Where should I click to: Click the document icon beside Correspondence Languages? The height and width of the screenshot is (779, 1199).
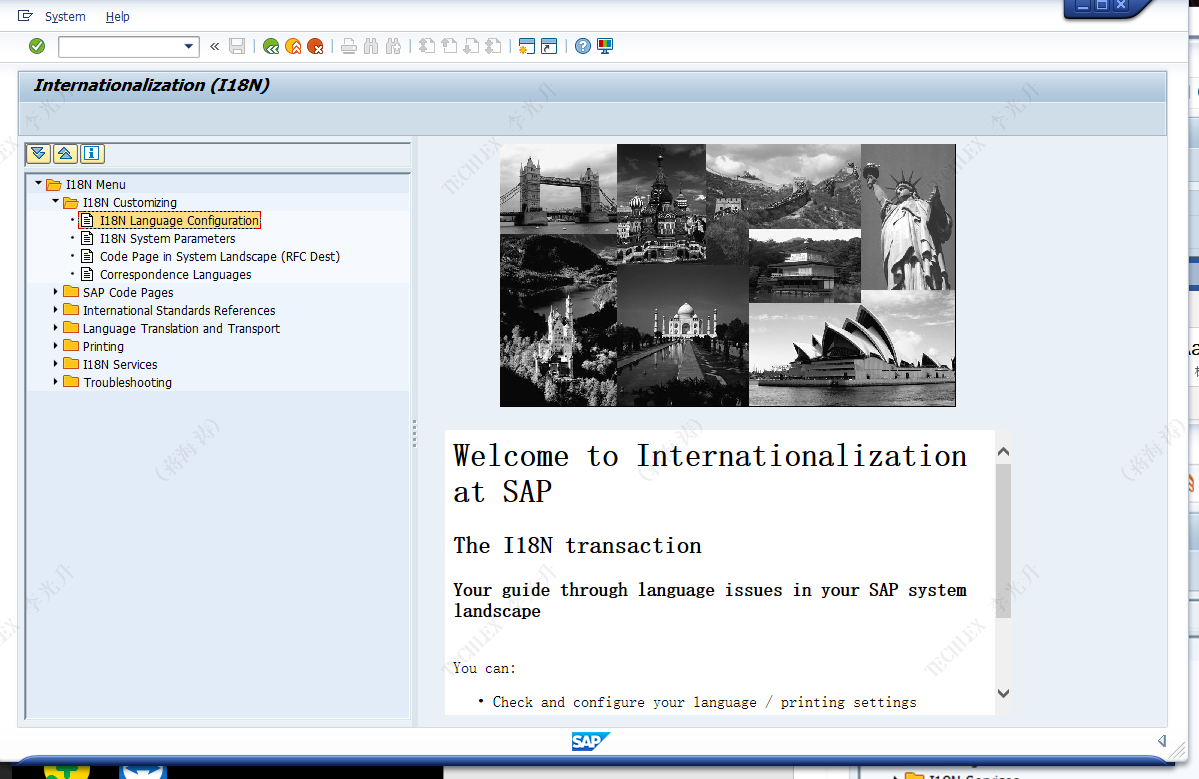click(87, 274)
